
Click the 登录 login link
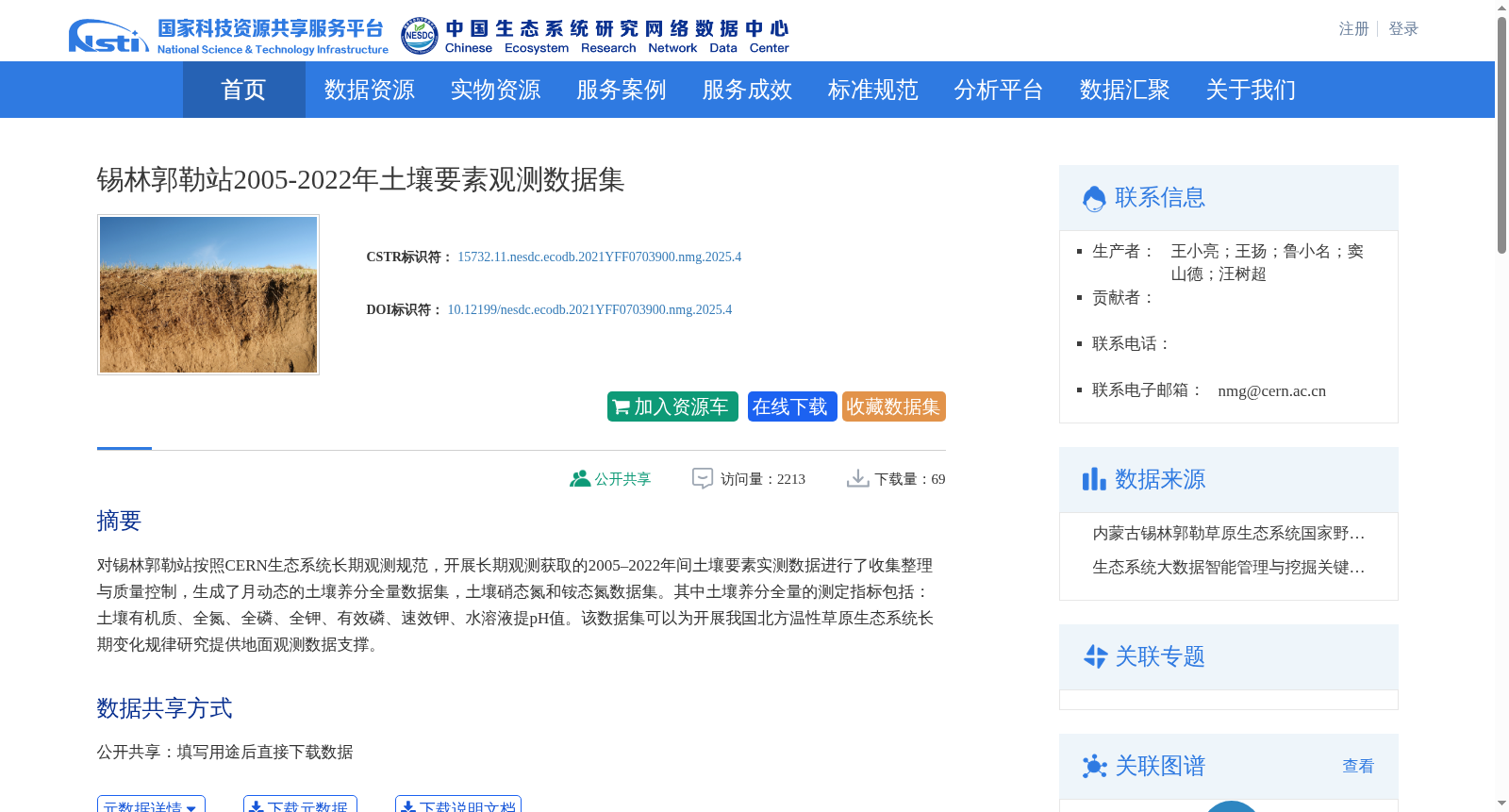[1403, 29]
